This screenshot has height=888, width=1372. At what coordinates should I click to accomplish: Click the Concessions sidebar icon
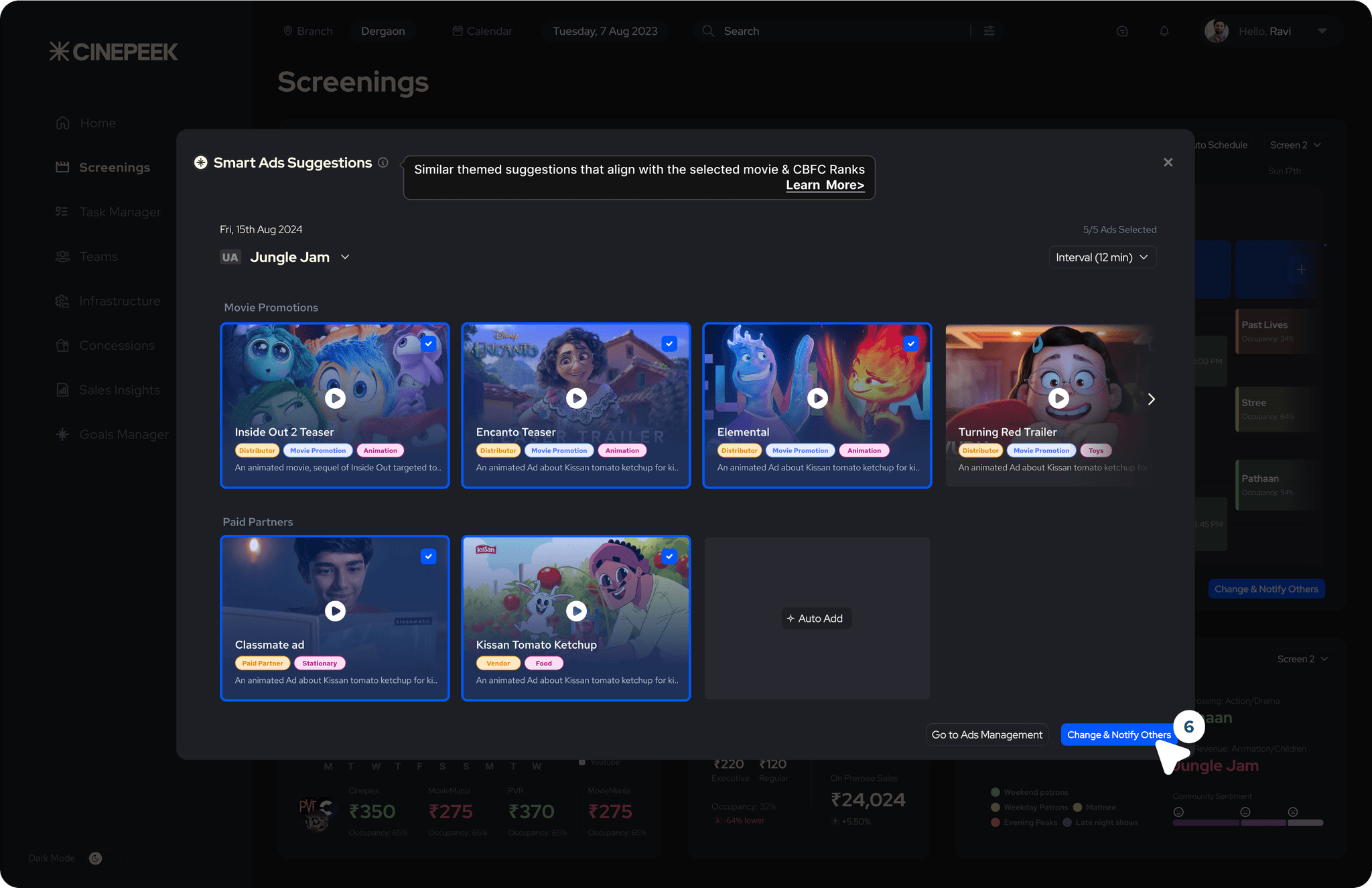[62, 346]
